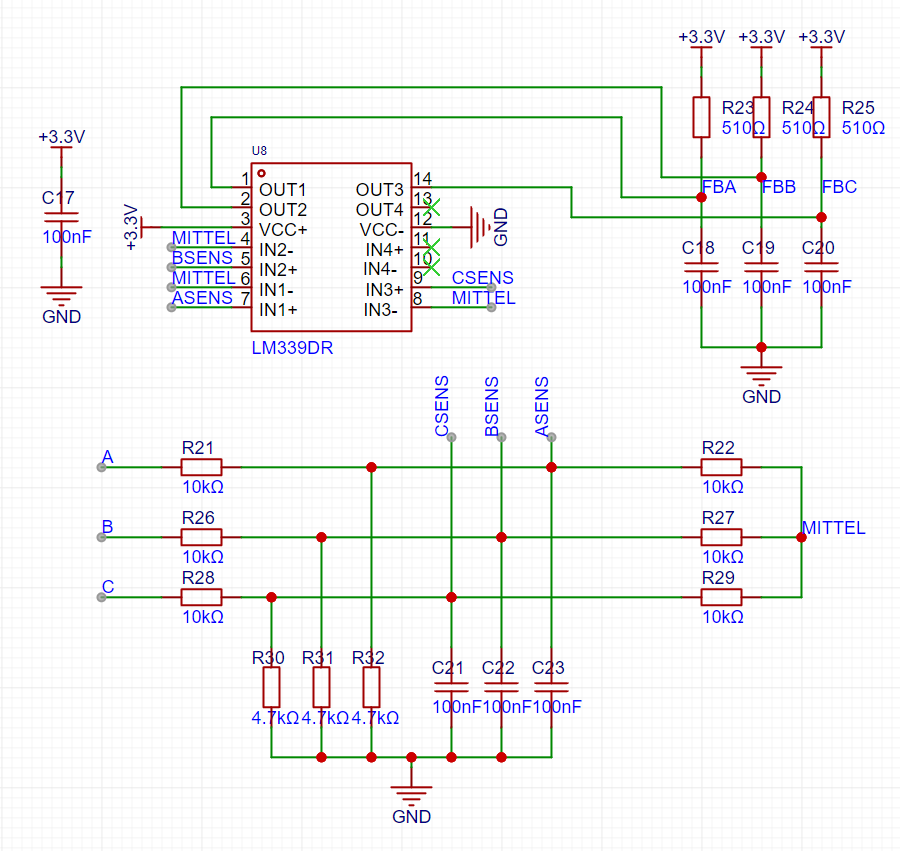Select the CSENS net label at pin 9
The height and width of the screenshot is (851, 900).
pos(482,278)
